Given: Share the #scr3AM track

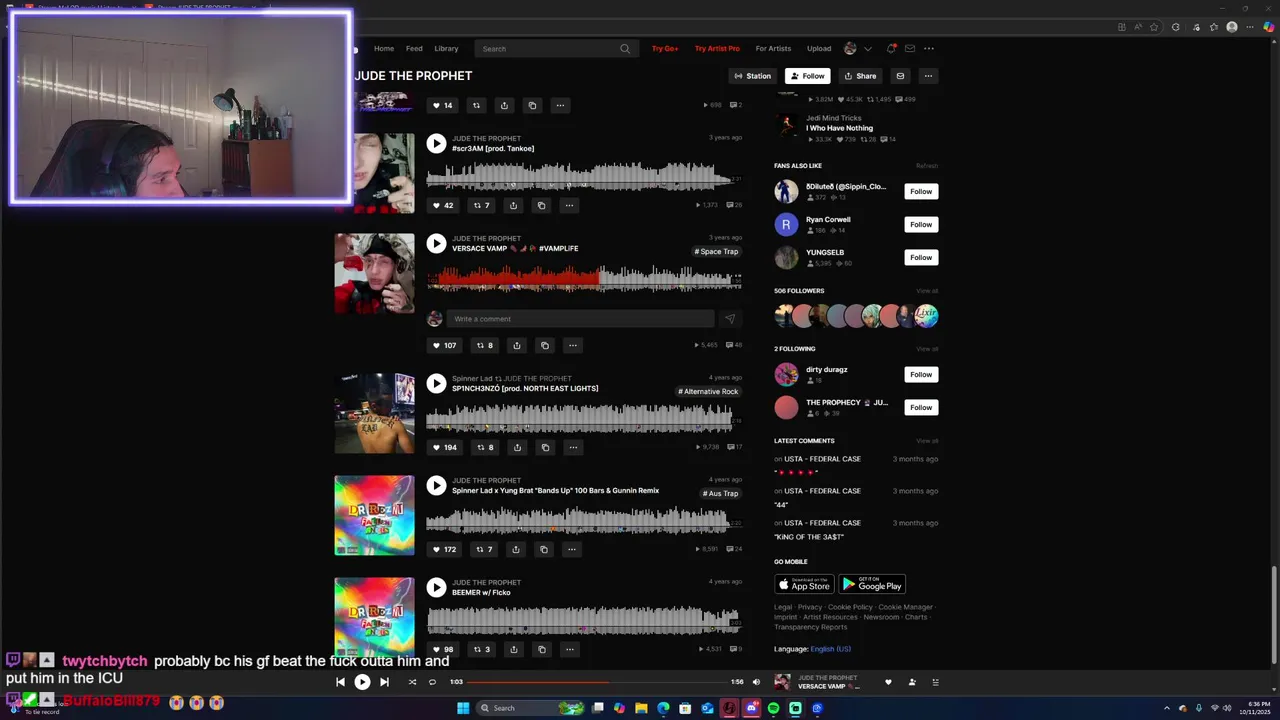Looking at the screenshot, I should [513, 205].
